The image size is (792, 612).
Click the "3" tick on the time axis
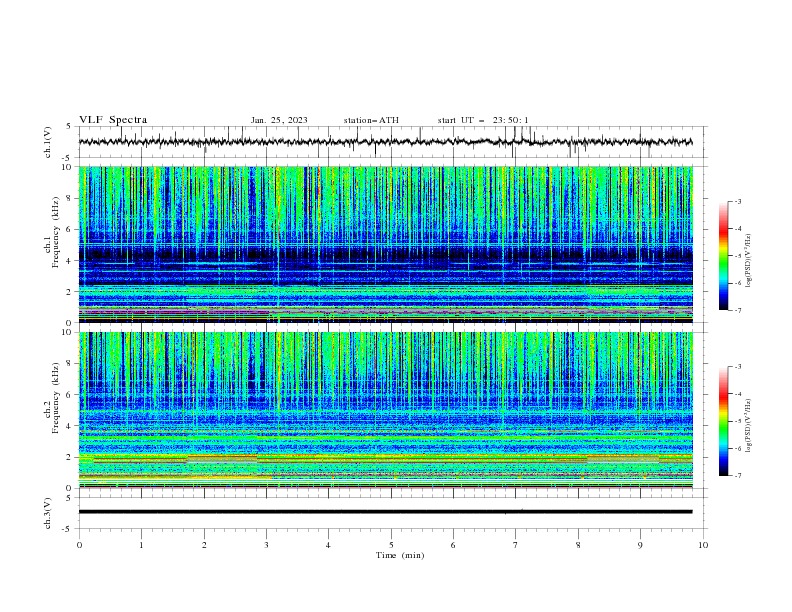(266, 545)
